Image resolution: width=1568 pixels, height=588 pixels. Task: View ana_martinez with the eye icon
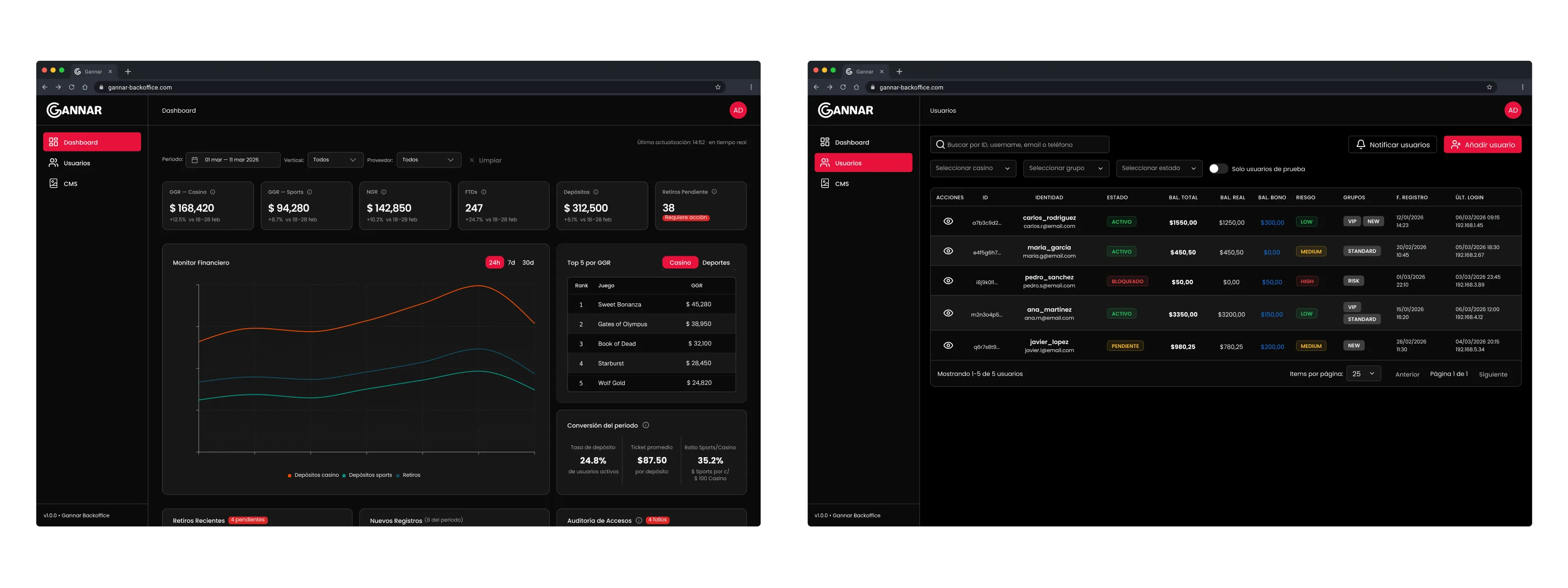[948, 313]
